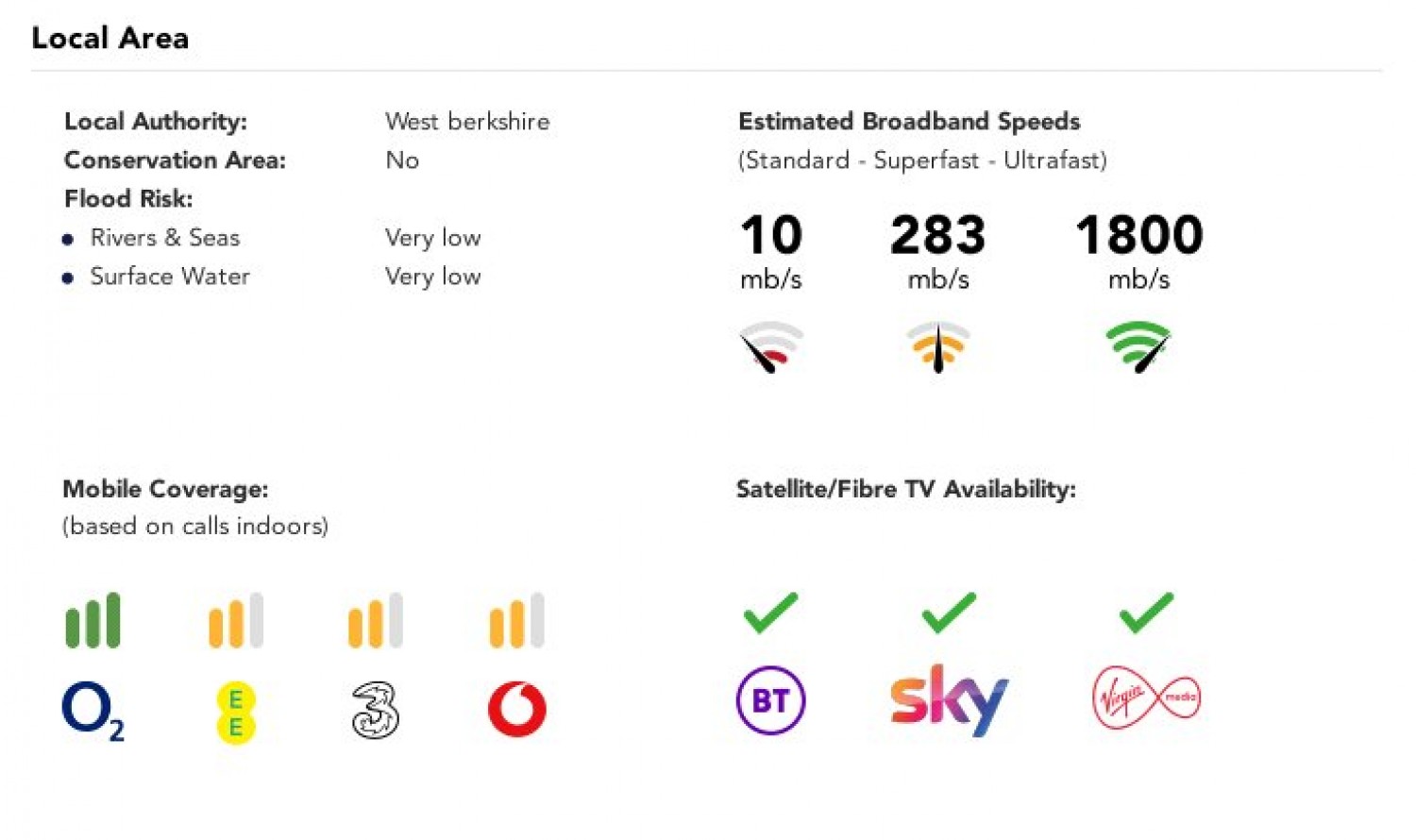Click the West berkshire local authority text
The width and height of the screenshot is (1416, 840).
(467, 122)
